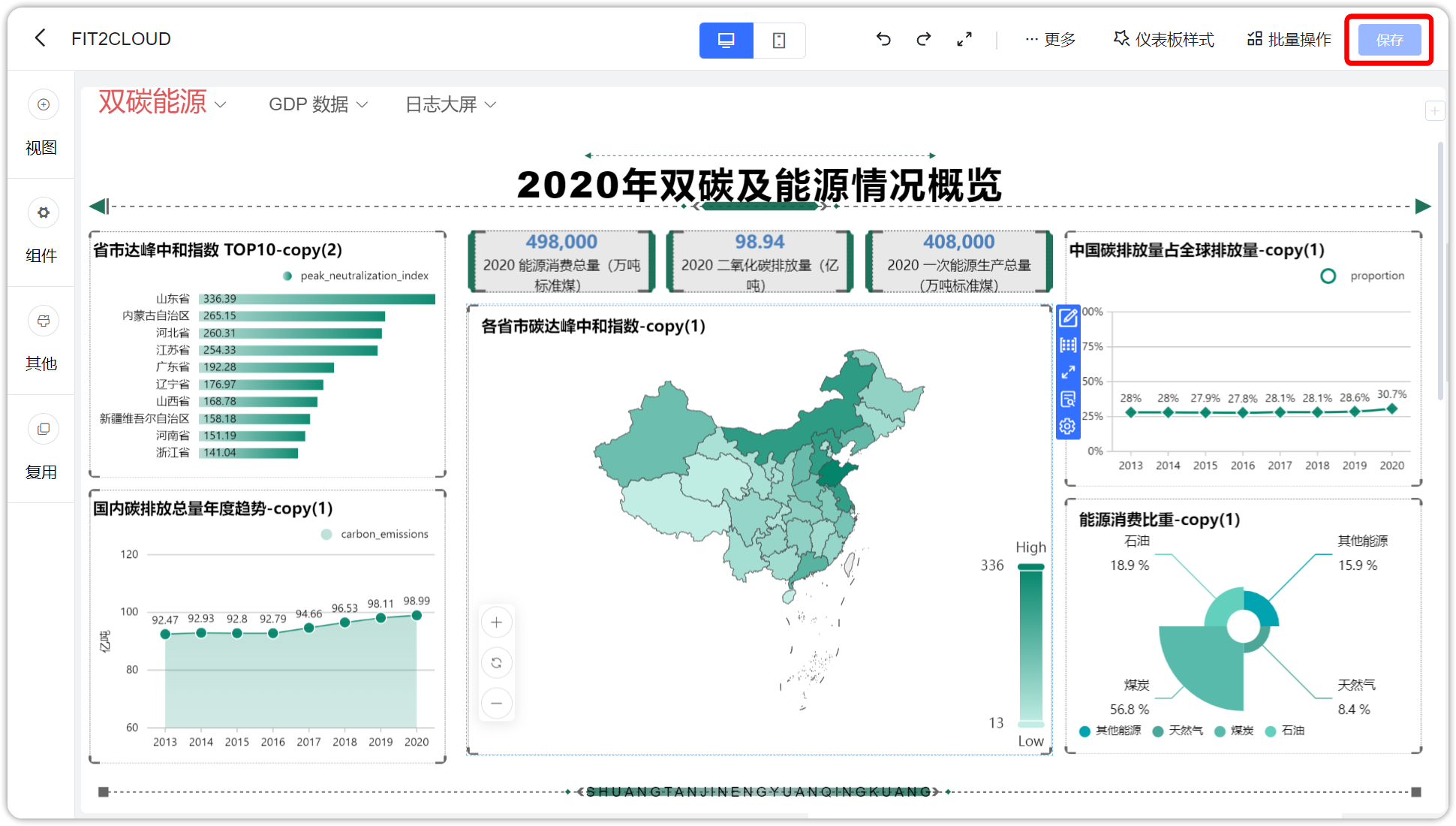Image resolution: width=1456 pixels, height=826 pixels.
Task: Select the 日志大屏 tab
Action: click(441, 104)
